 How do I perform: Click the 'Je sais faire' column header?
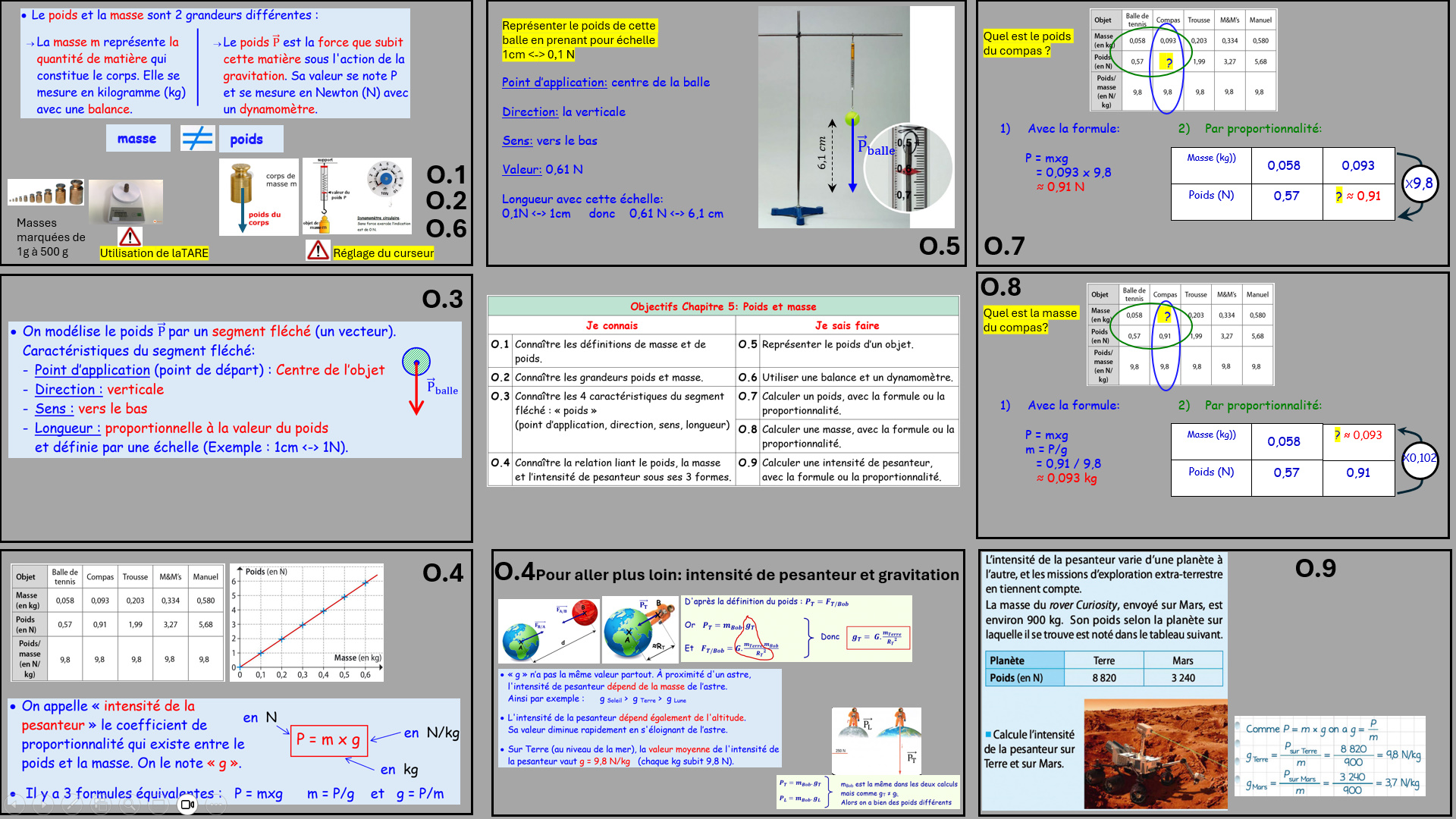pos(847,325)
